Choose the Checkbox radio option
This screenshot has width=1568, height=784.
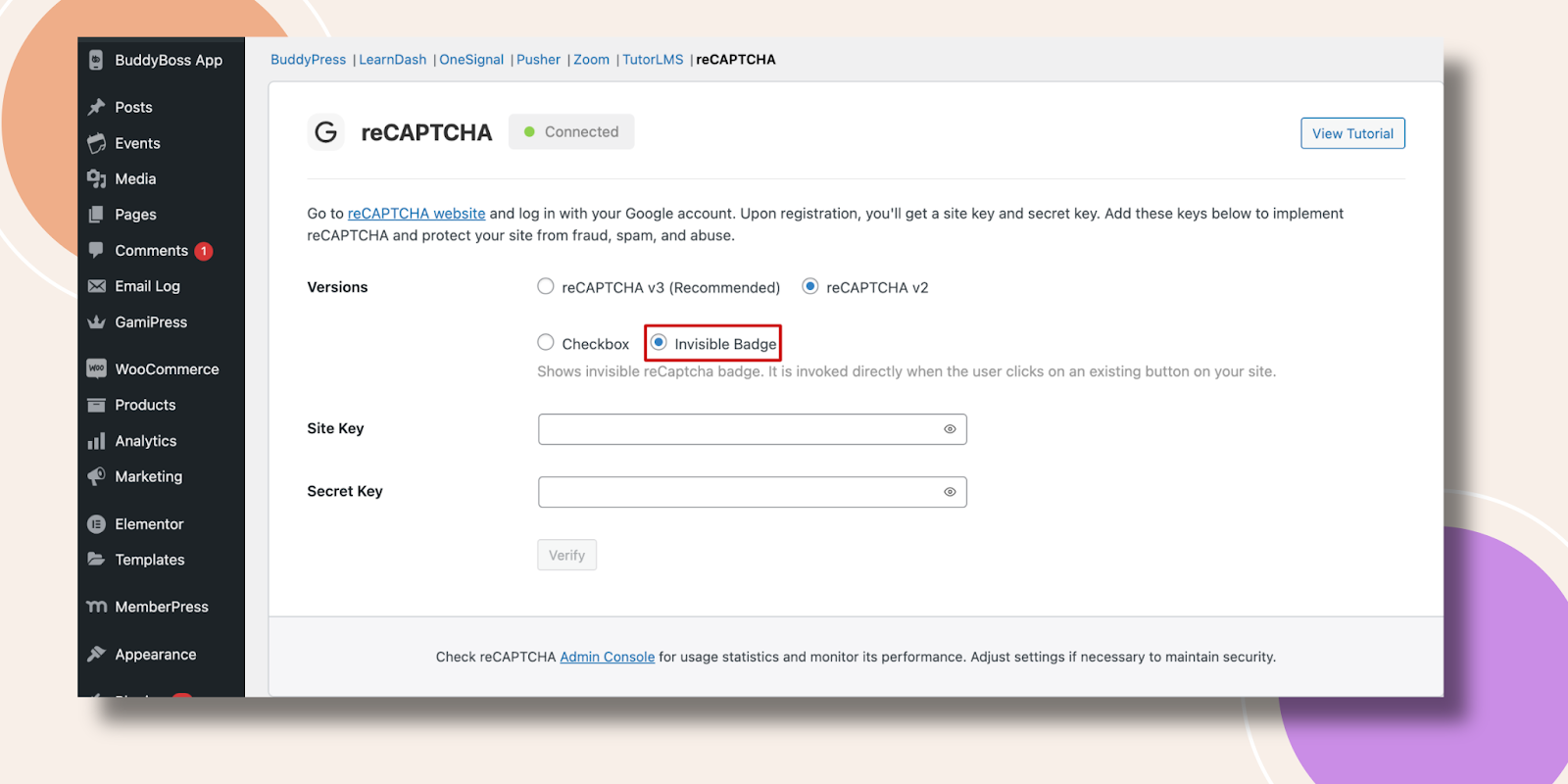(546, 342)
